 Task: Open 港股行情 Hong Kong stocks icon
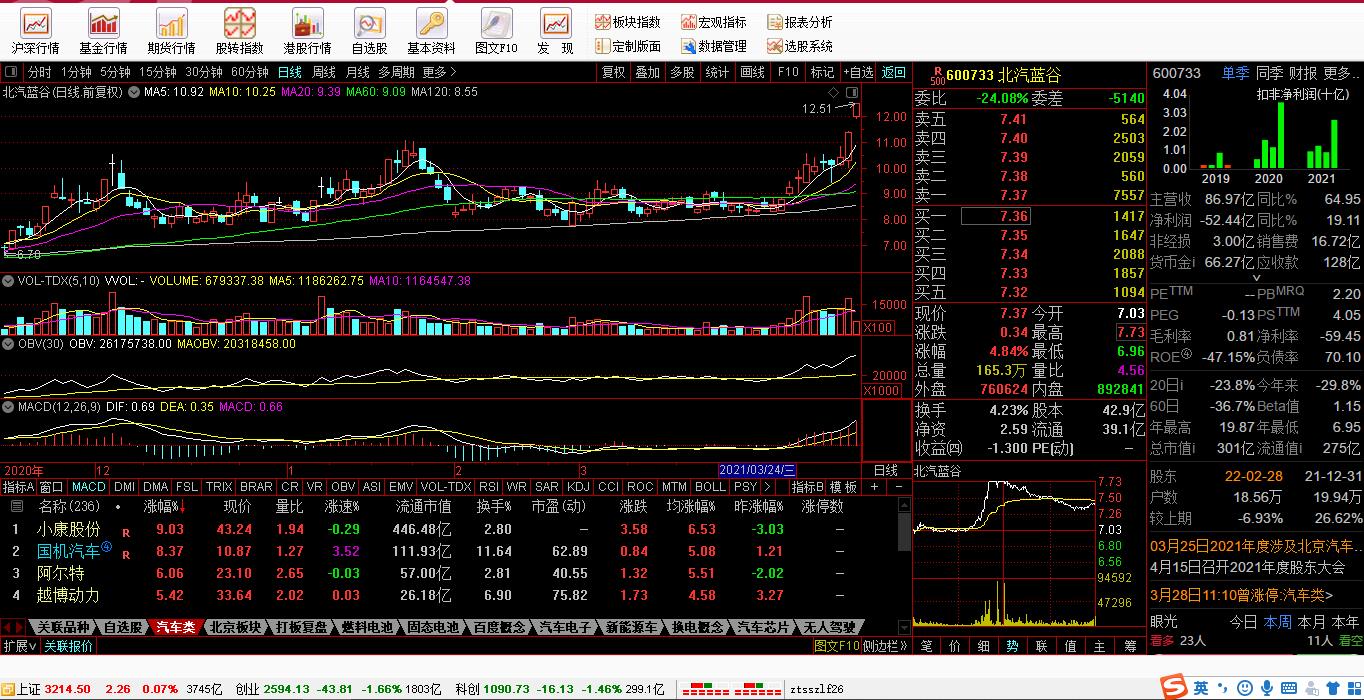(308, 31)
